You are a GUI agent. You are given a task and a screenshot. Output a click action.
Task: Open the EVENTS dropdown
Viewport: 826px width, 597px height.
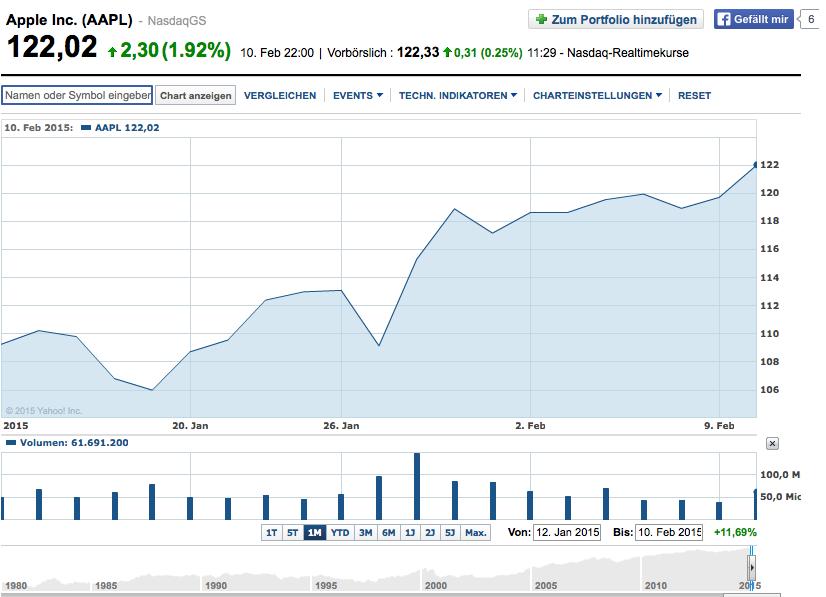click(358, 95)
